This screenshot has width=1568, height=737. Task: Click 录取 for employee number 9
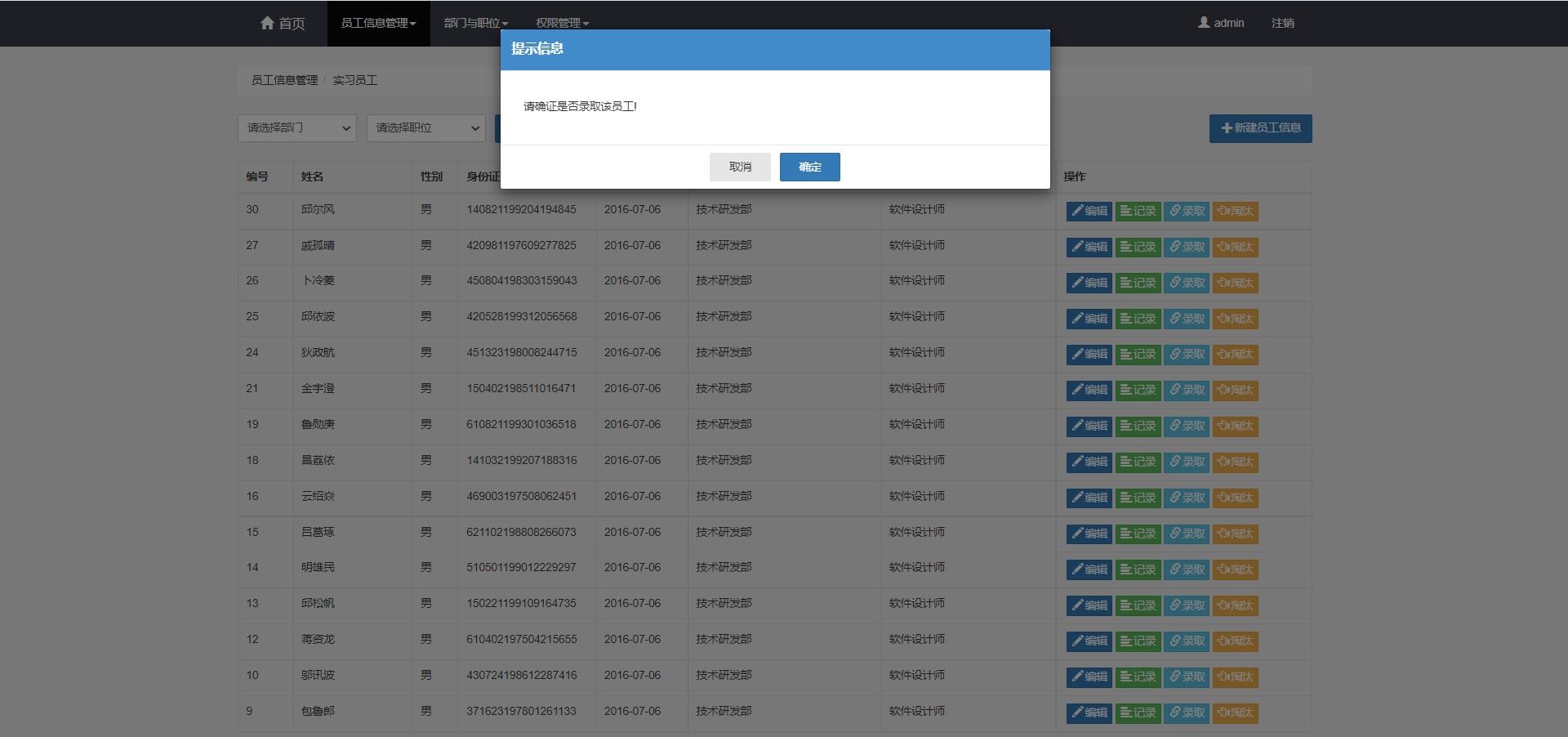1186,712
